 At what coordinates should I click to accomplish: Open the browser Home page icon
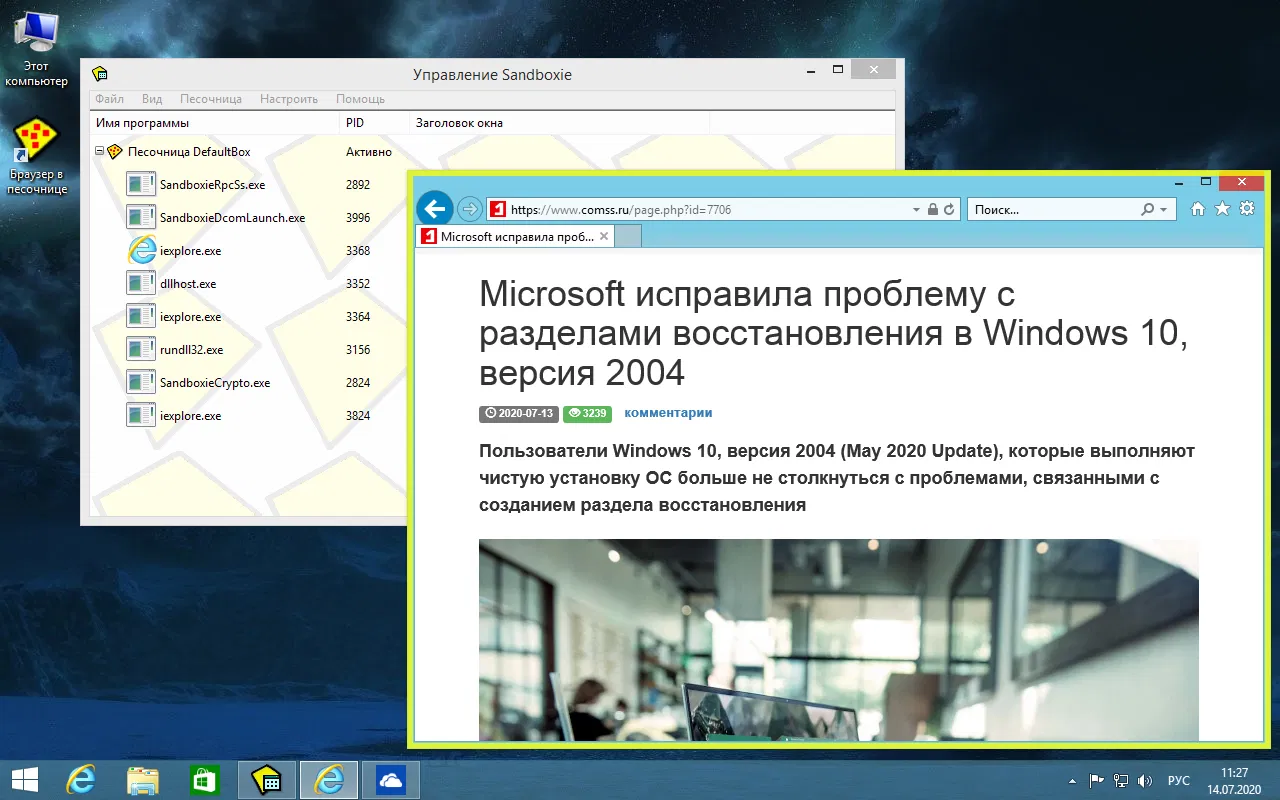[1198, 209]
